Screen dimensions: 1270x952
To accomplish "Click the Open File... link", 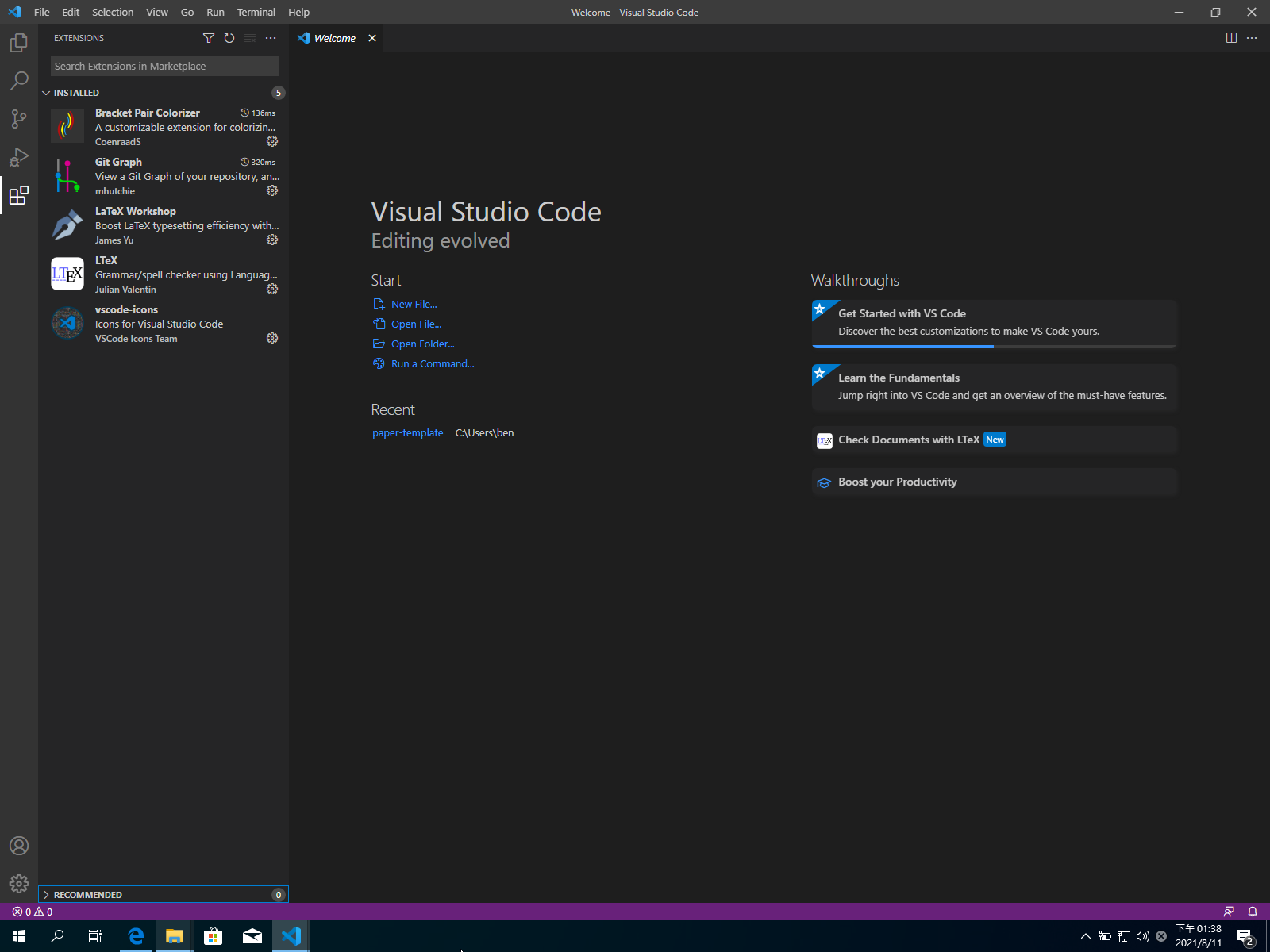I will 416,324.
